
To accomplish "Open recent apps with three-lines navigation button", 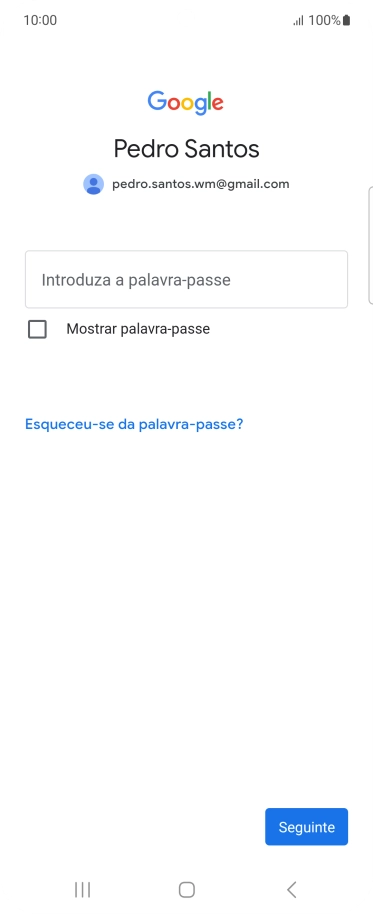I will point(83,890).
